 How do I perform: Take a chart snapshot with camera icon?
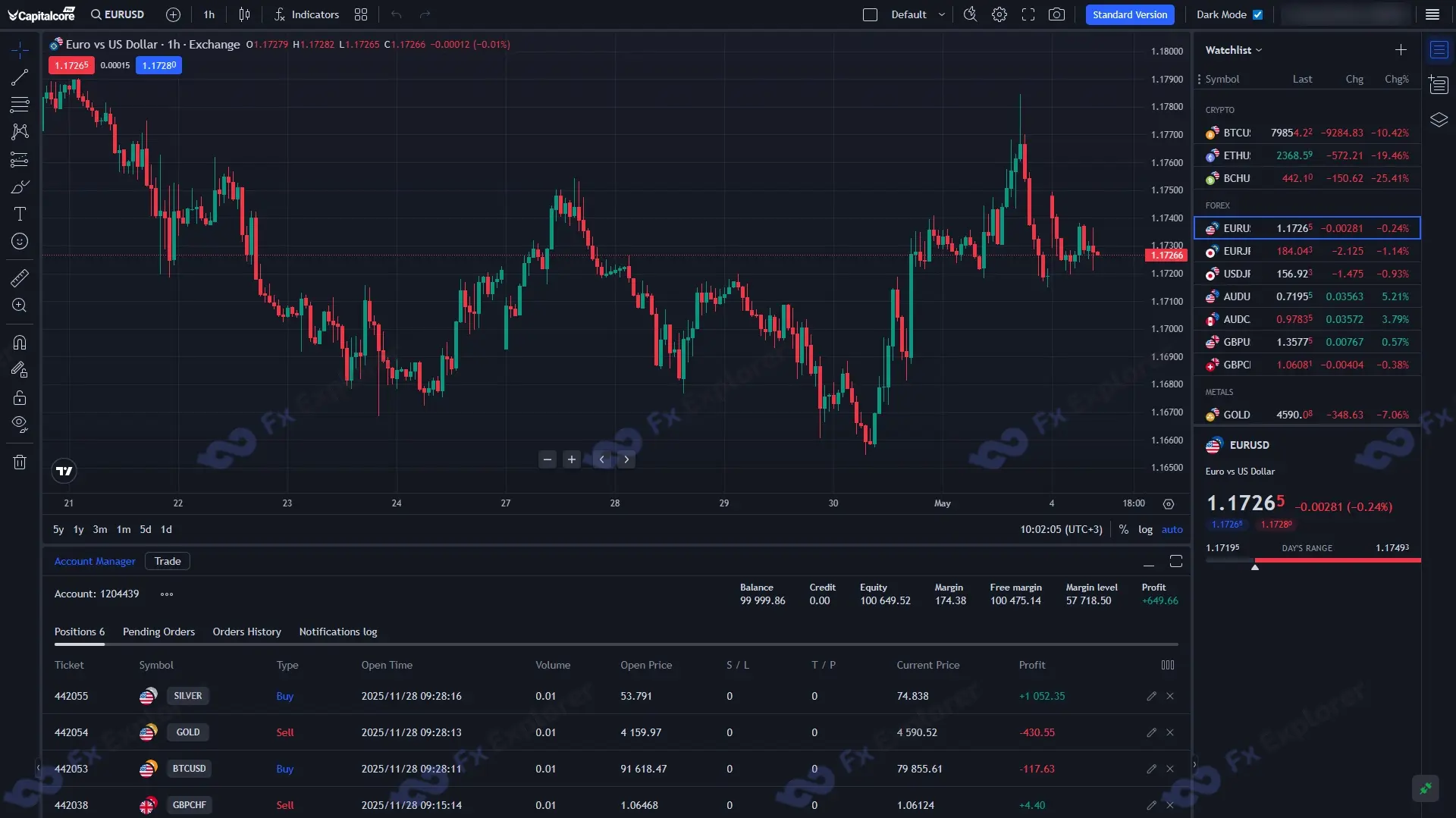pyautogui.click(x=1056, y=14)
